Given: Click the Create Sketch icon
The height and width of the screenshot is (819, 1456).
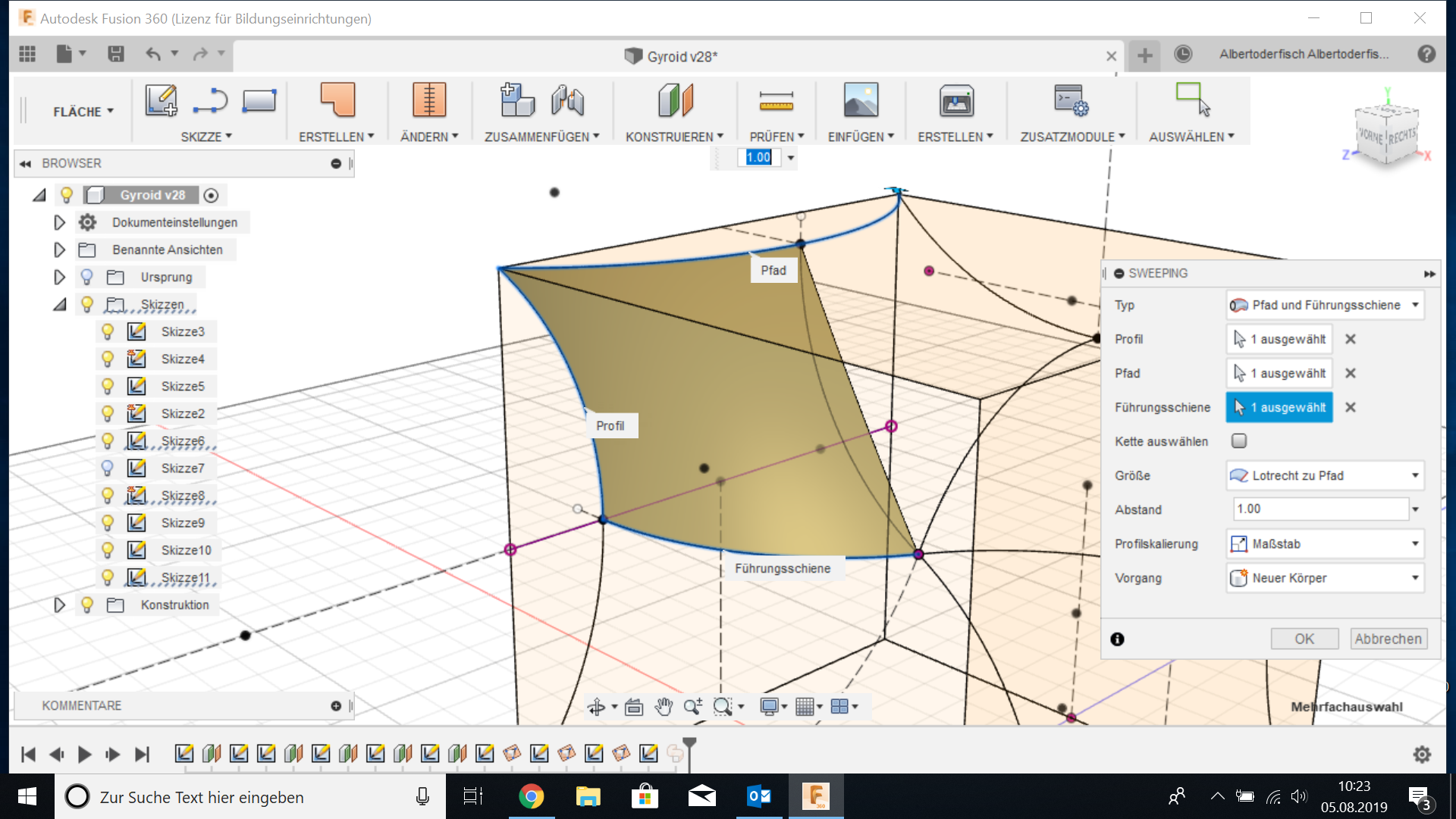Looking at the screenshot, I should 161,101.
